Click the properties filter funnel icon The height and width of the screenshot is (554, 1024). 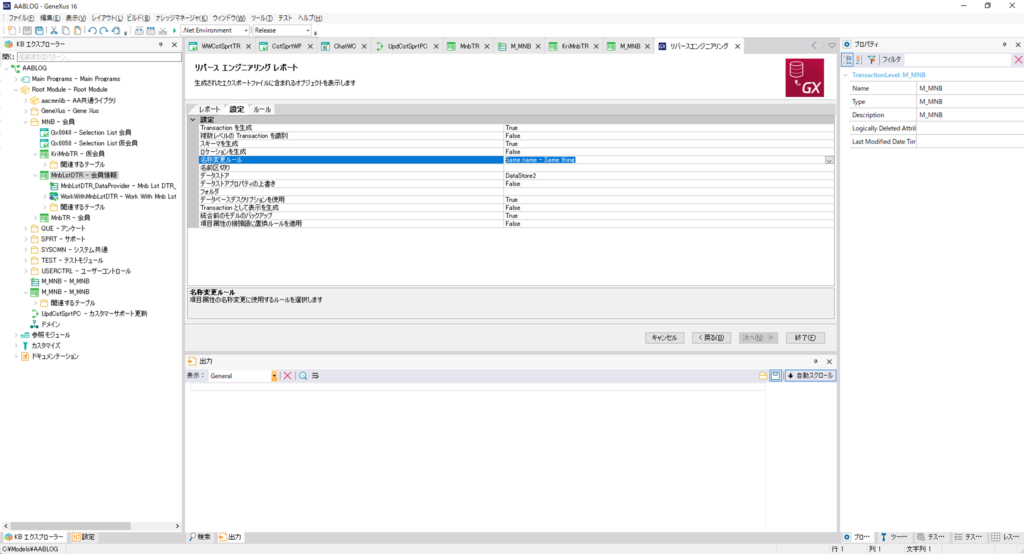click(x=872, y=59)
